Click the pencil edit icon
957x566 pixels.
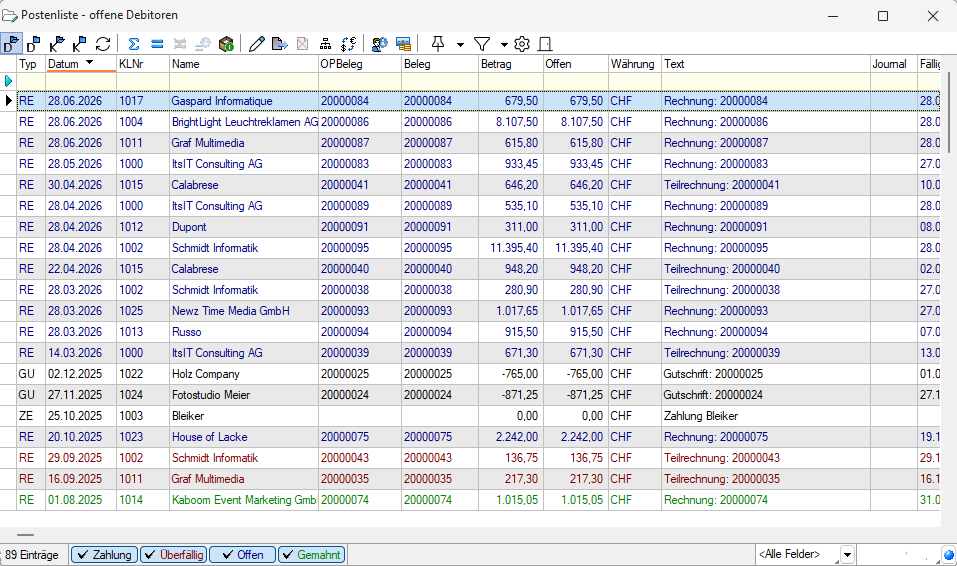[x=257, y=44]
